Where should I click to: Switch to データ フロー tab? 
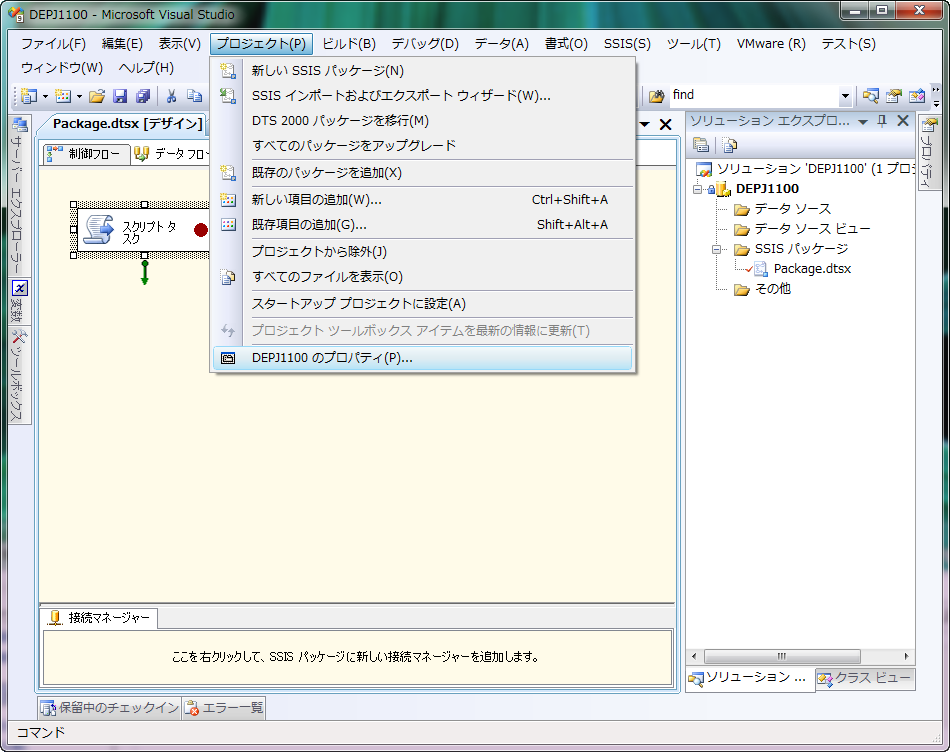coord(171,154)
